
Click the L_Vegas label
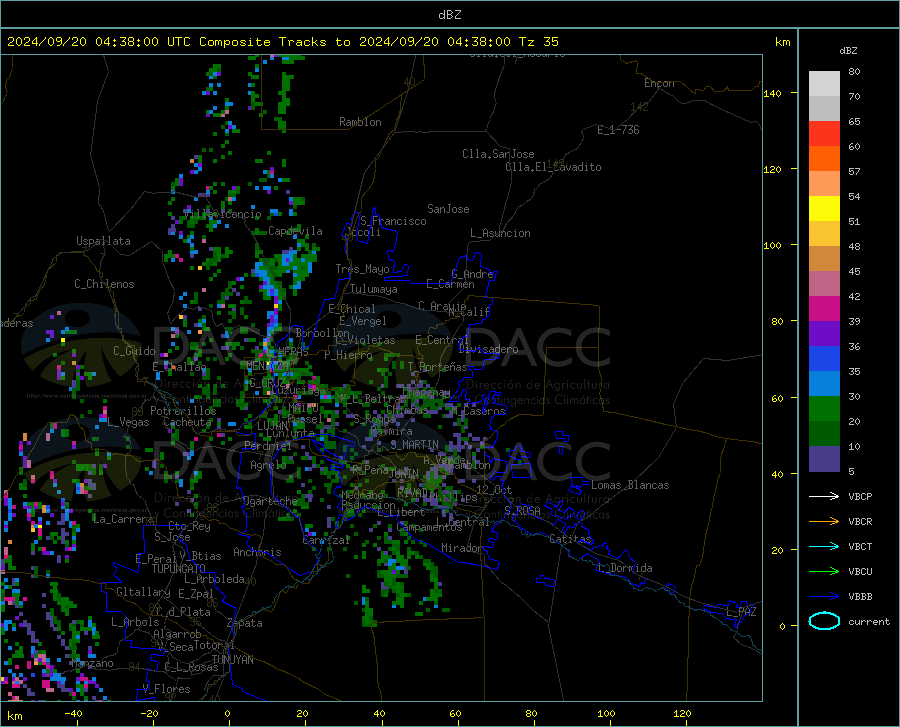pyautogui.click(x=128, y=422)
